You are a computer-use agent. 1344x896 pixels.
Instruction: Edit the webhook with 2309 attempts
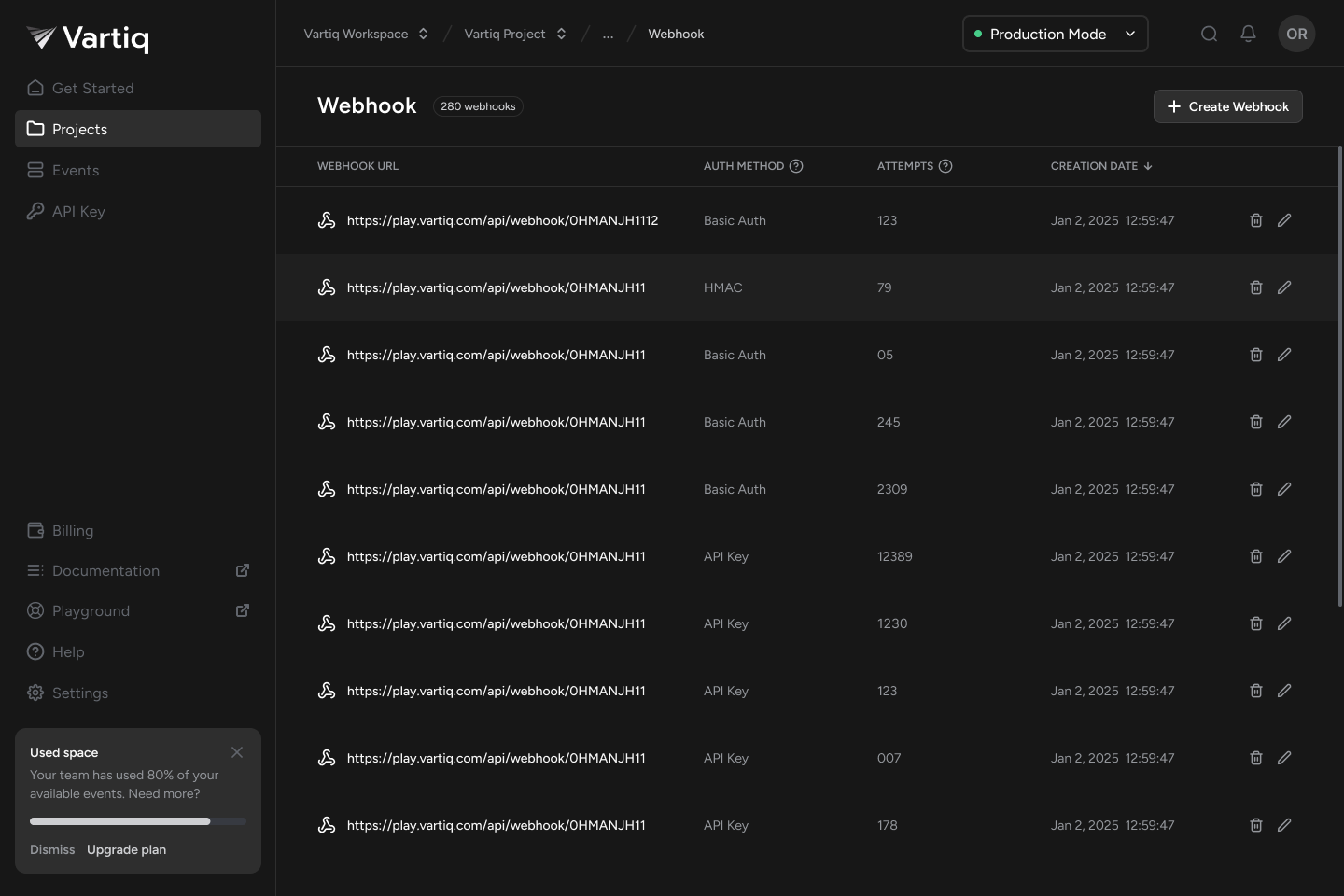click(x=1284, y=489)
